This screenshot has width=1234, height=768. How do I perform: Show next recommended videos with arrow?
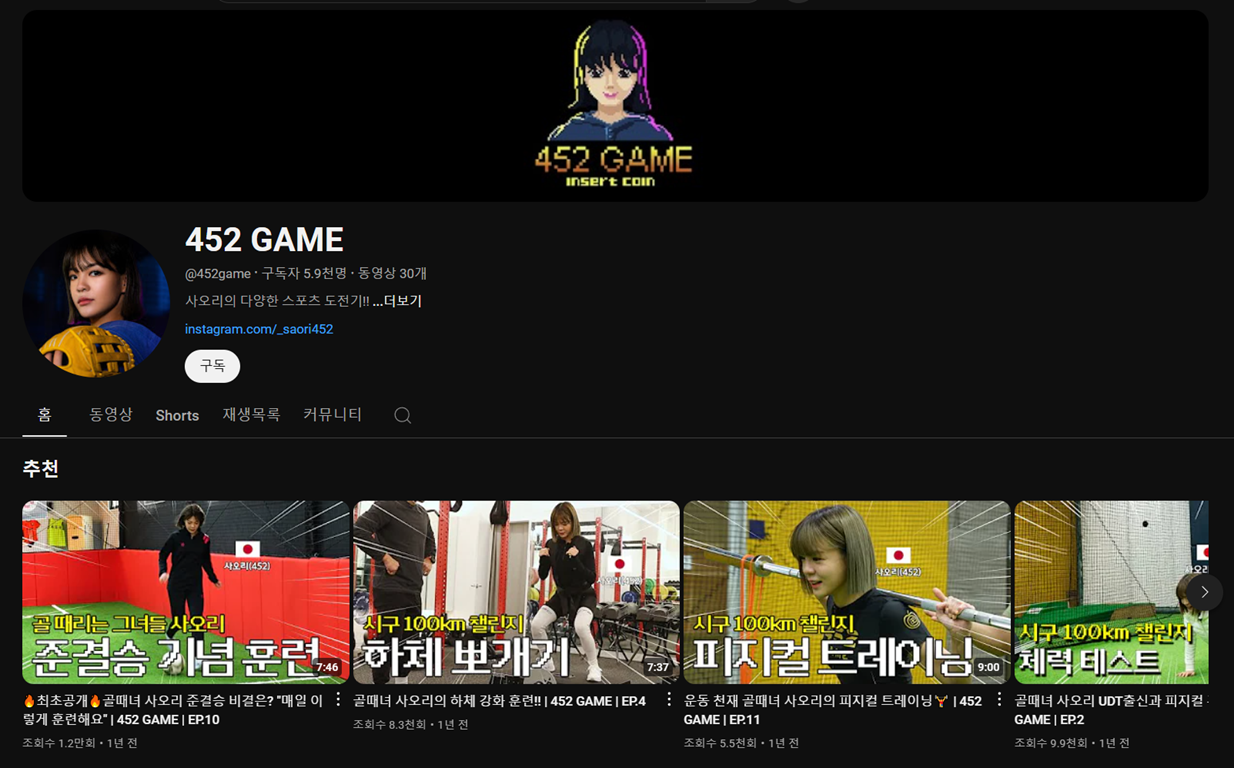click(x=1204, y=592)
